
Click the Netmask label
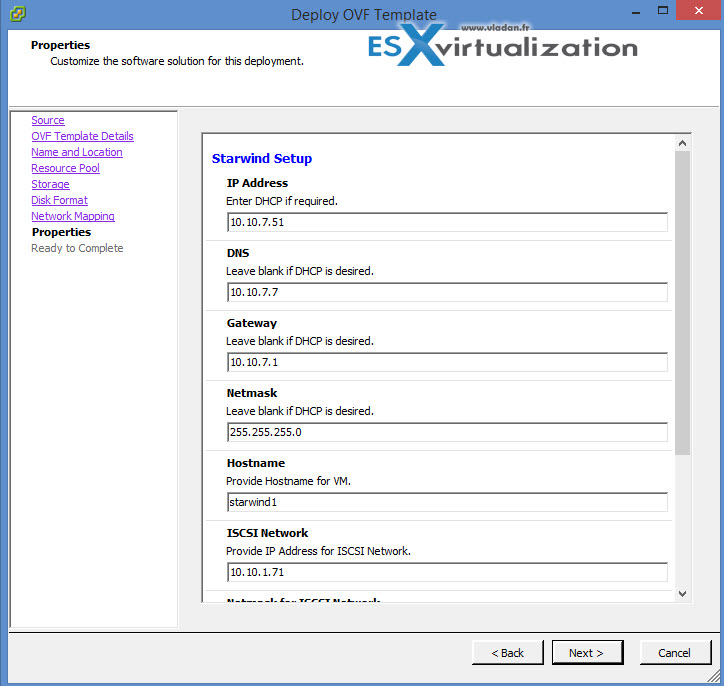[x=252, y=393]
